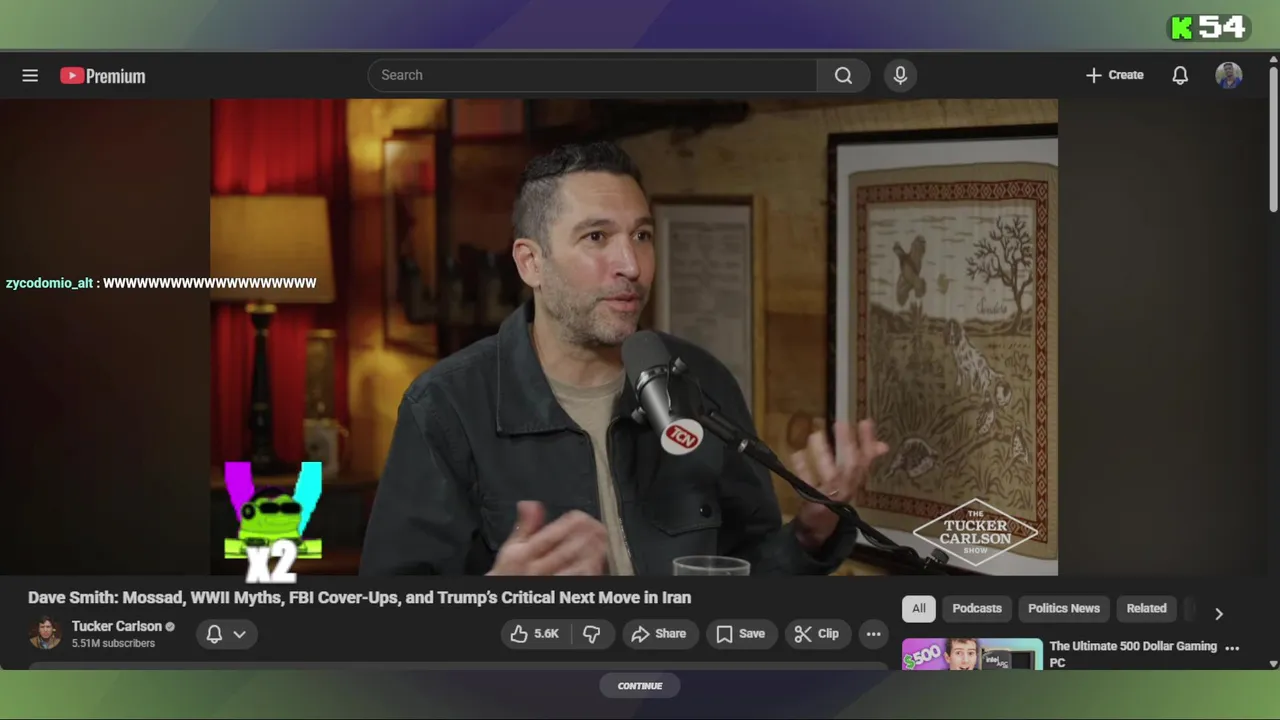
Task: Select the All filter chip
Action: tap(919, 608)
